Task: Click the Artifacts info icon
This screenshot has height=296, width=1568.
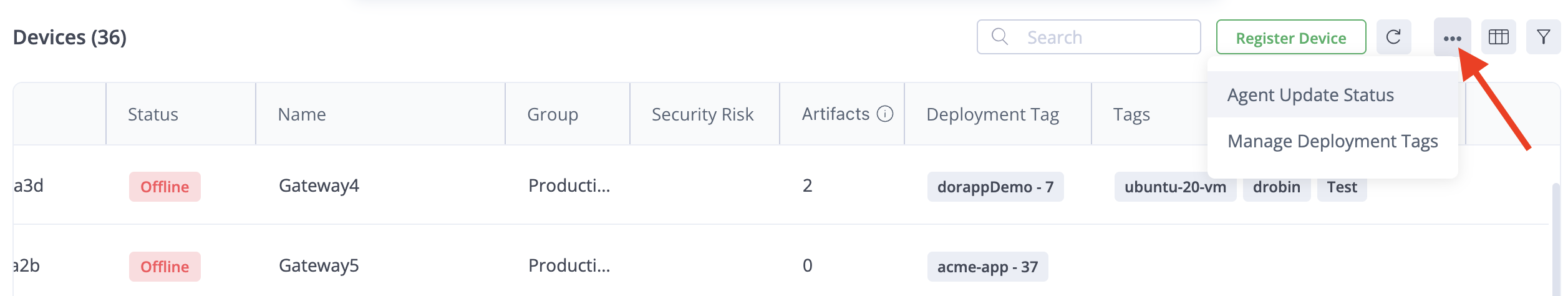Action: pyautogui.click(x=885, y=114)
